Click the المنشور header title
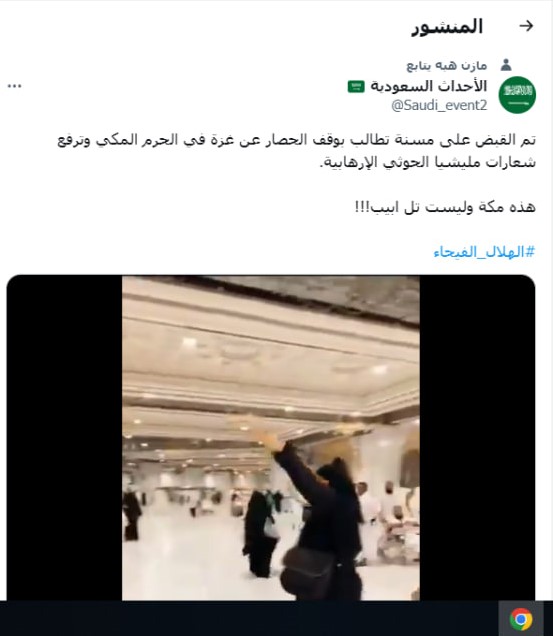This screenshot has width=553, height=636. coord(447,27)
